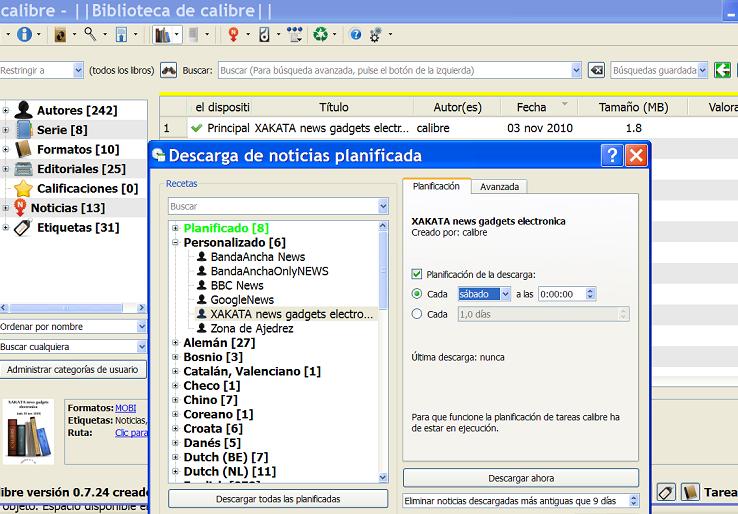This screenshot has width=738, height=514.
Task: Select 'BBC News' in the recipe list
Action: point(237,285)
